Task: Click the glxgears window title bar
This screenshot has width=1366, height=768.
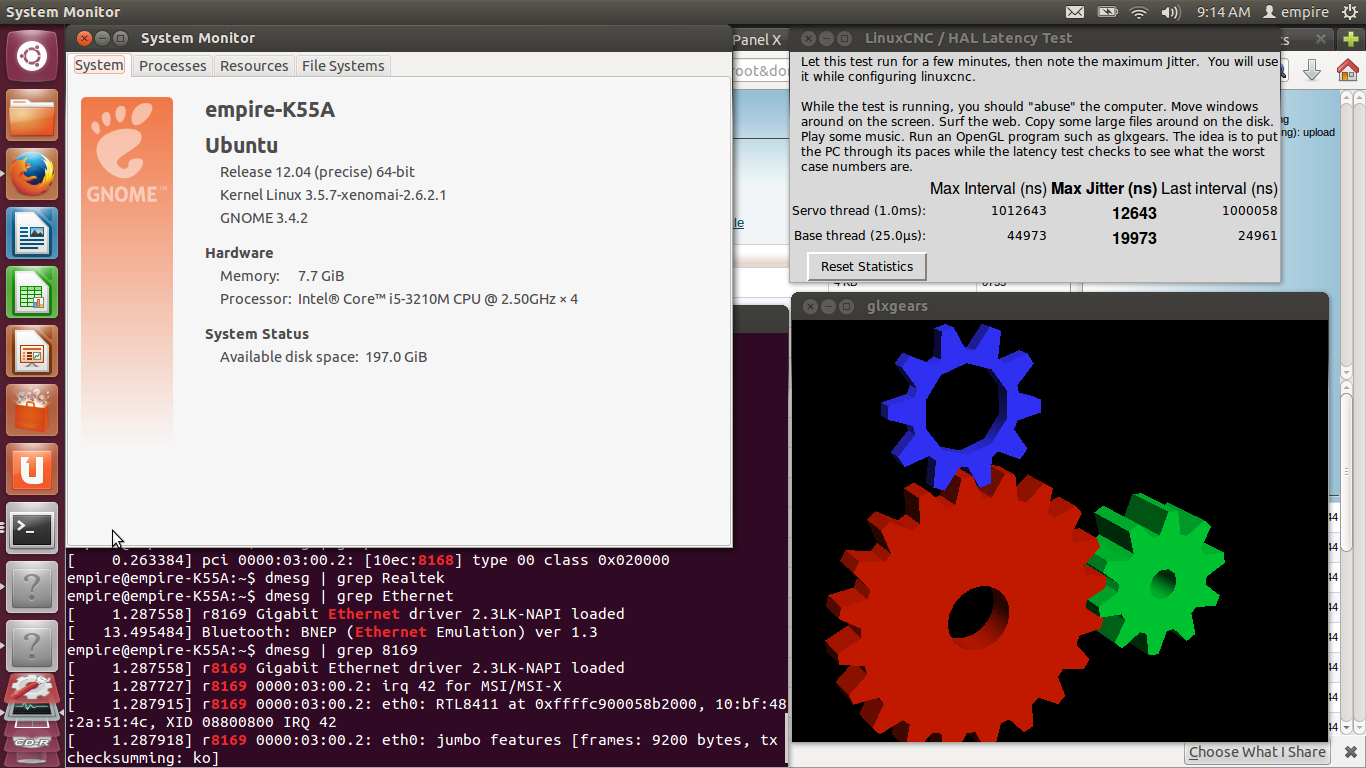Action: click(1060, 306)
